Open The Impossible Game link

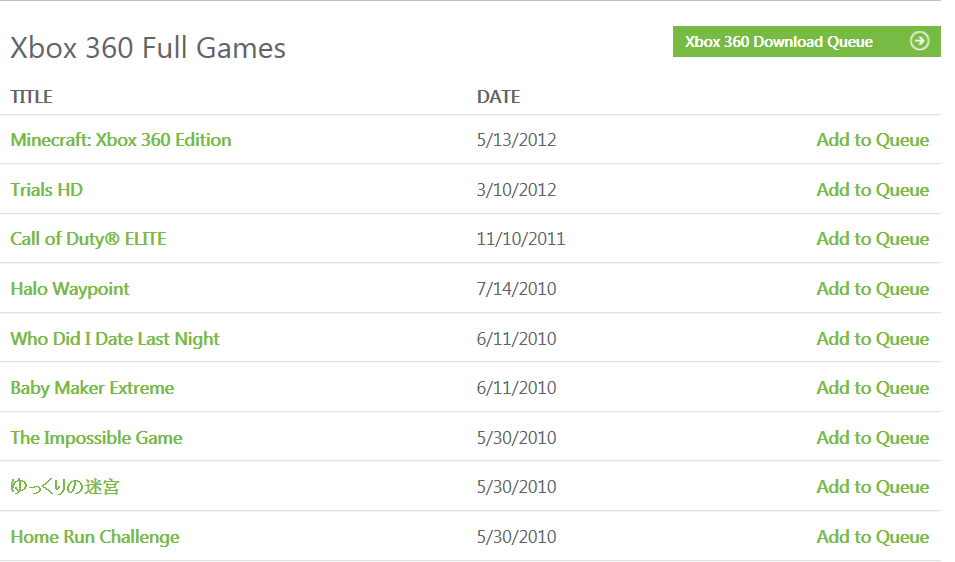click(x=96, y=438)
